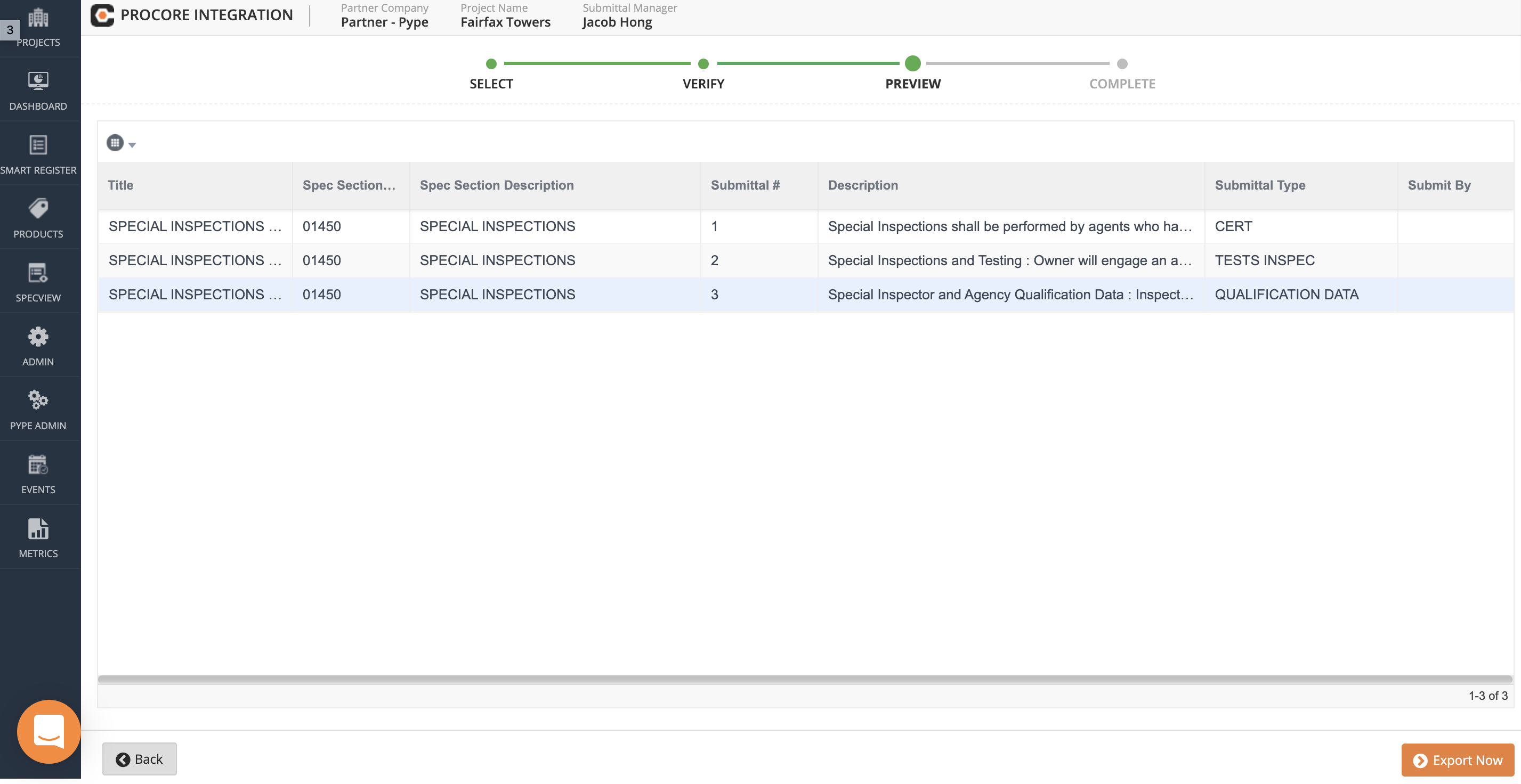Jump to the Verify step marker
This screenshot has height=784, width=1521.
point(702,64)
